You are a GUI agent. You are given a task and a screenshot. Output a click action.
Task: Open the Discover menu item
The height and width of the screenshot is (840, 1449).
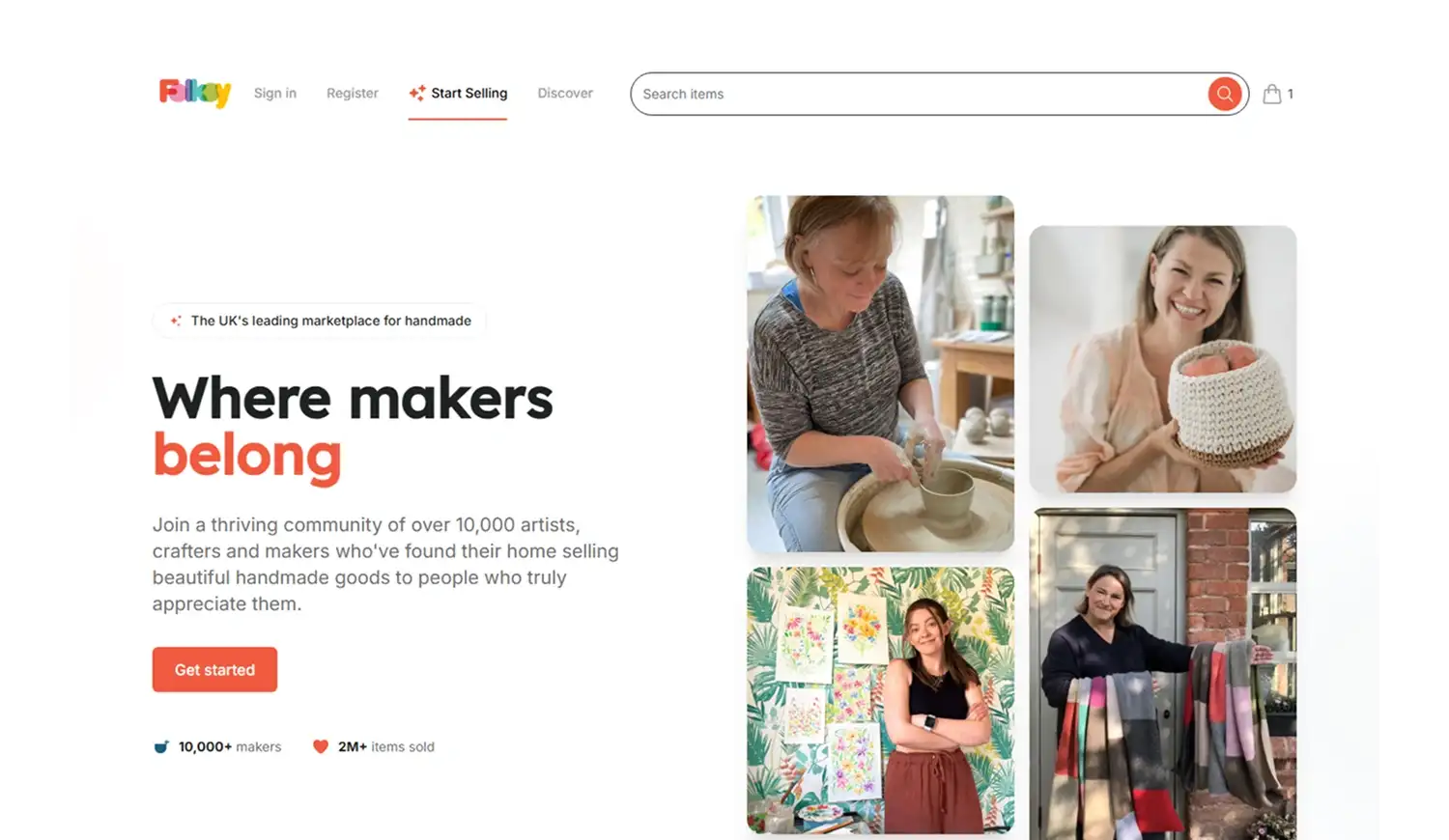pyautogui.click(x=565, y=93)
